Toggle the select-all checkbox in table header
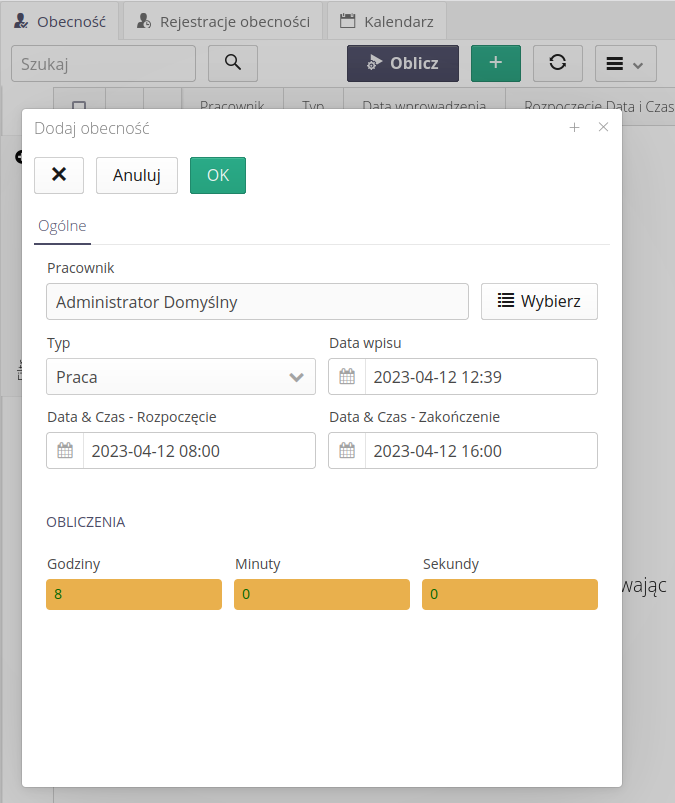Image resolution: width=675 pixels, height=803 pixels. 79,106
